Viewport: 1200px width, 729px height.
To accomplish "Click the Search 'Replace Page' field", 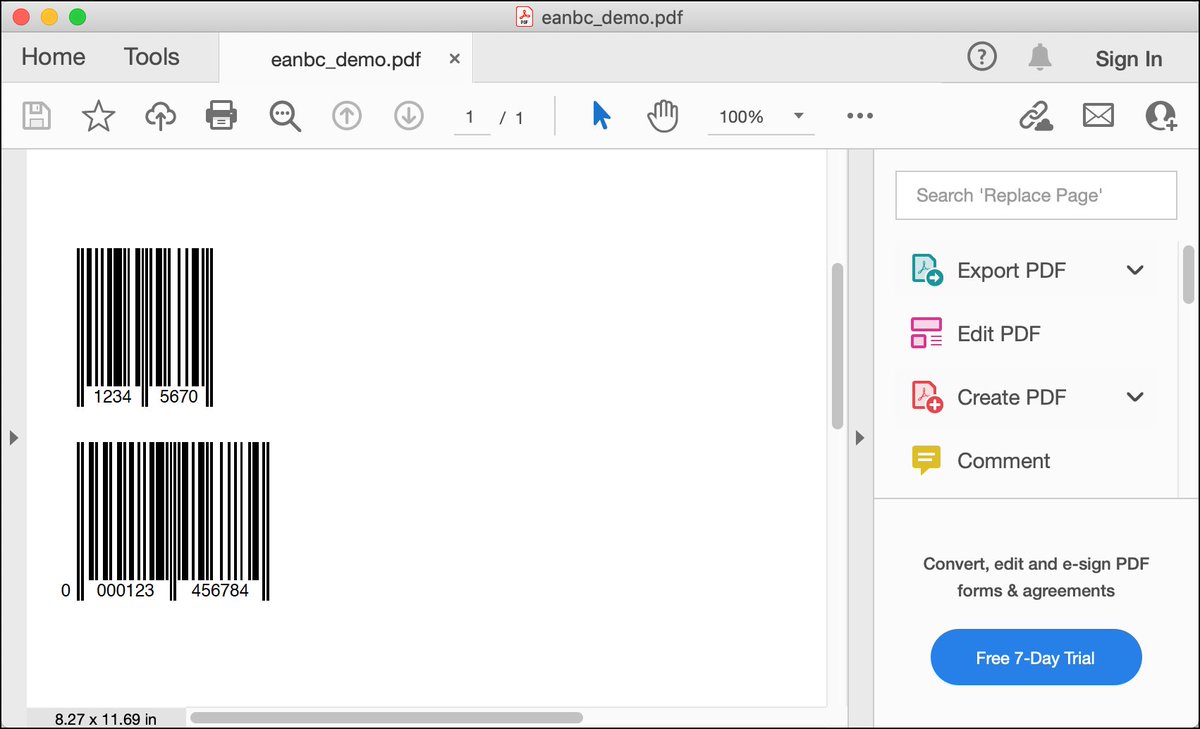I will pyautogui.click(x=1036, y=195).
